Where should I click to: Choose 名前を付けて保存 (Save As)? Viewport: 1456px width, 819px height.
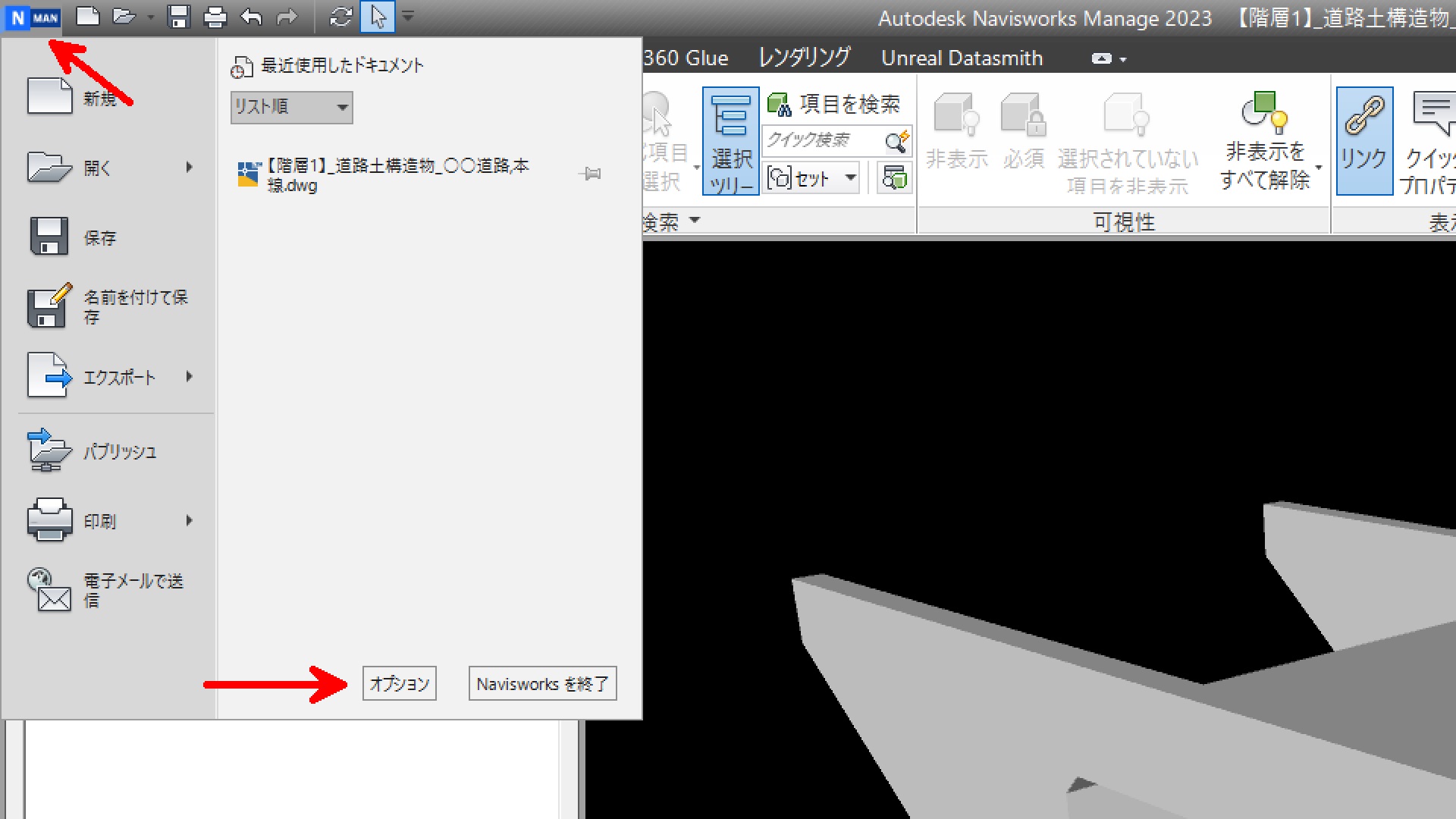pos(110,306)
